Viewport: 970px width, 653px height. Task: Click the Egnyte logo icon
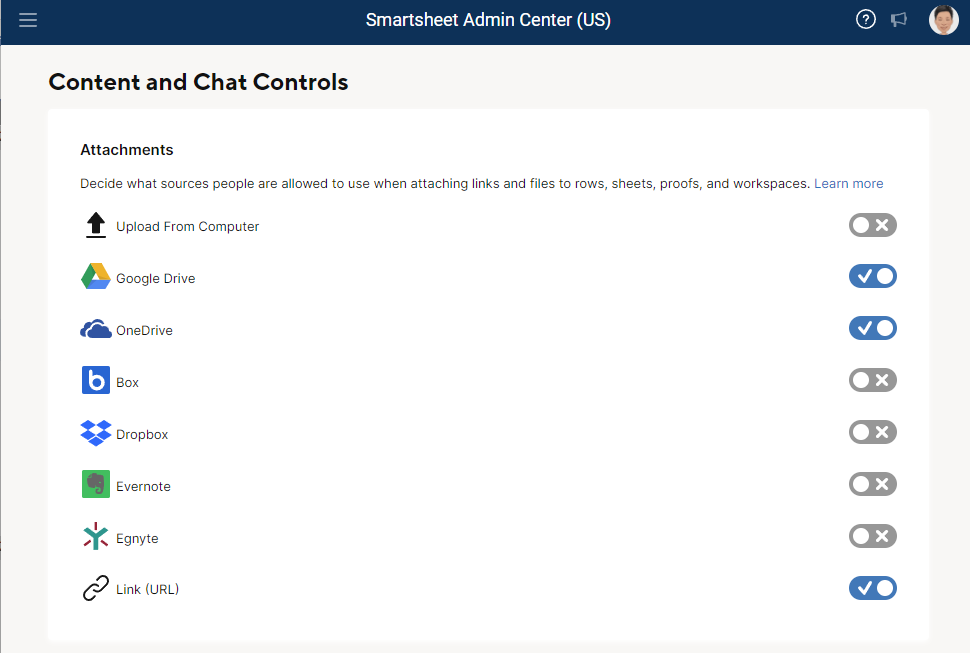[95, 537]
